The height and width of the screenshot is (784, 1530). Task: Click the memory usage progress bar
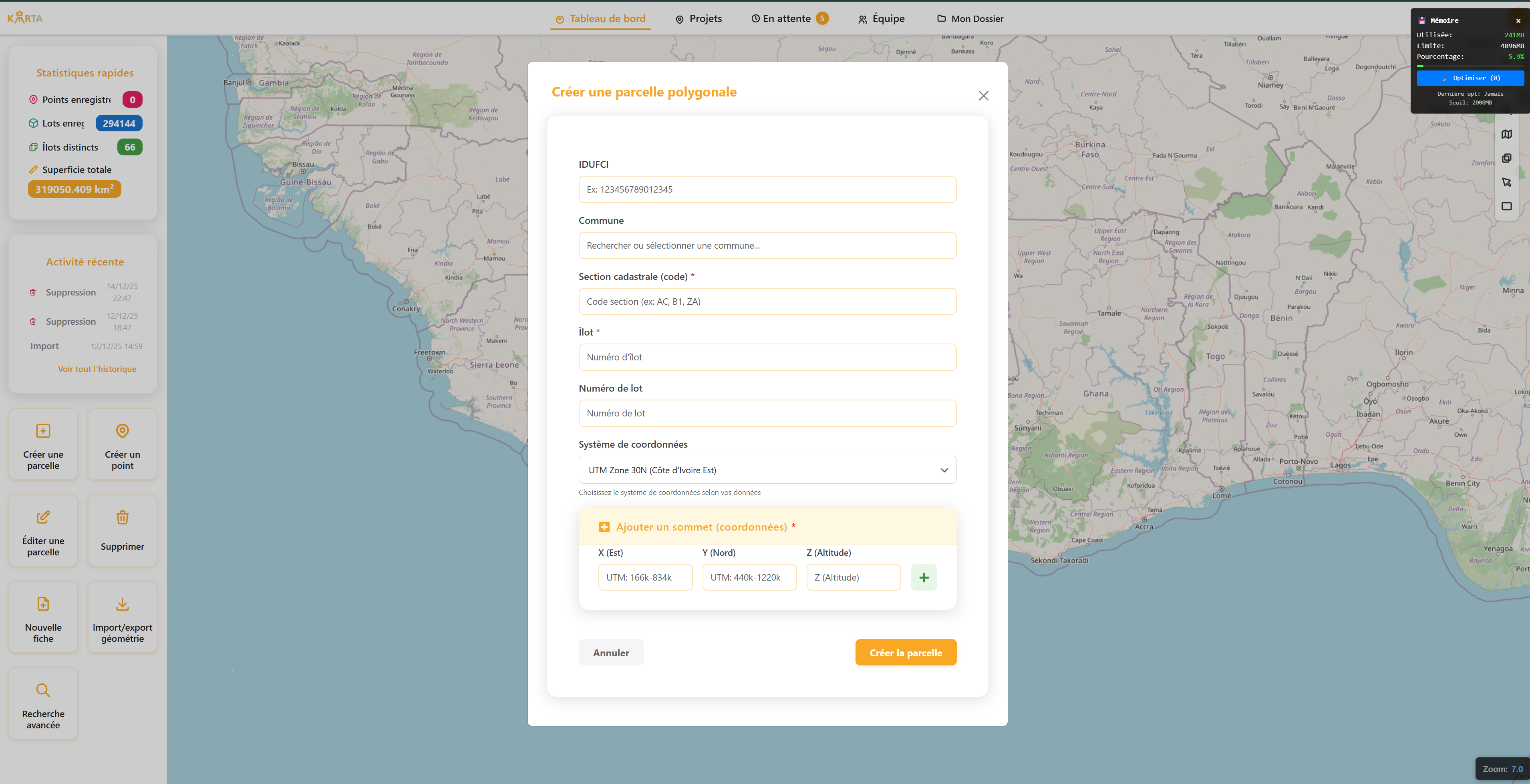[x=1470, y=66]
